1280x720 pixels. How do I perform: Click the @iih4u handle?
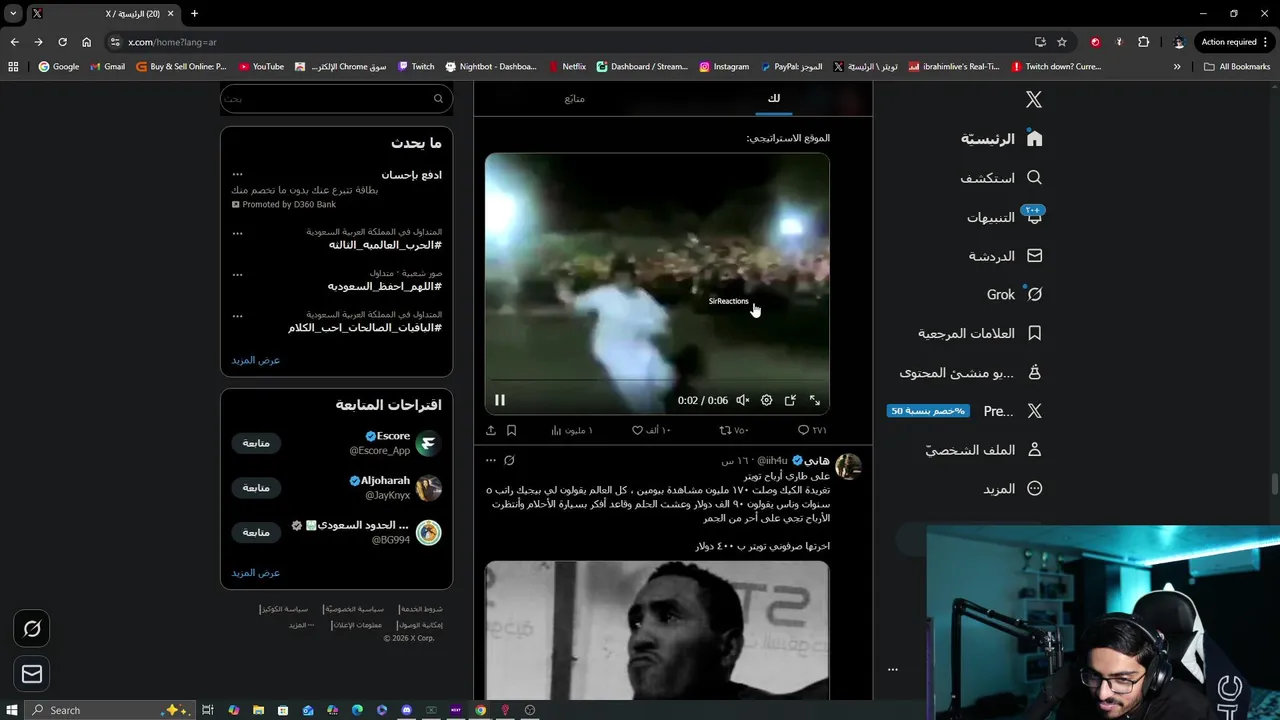point(773,461)
